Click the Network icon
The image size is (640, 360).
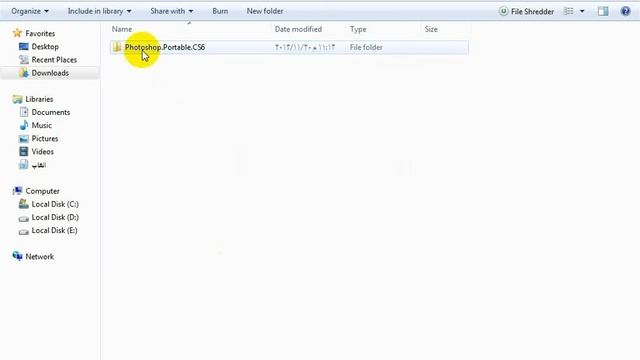[x=17, y=256]
